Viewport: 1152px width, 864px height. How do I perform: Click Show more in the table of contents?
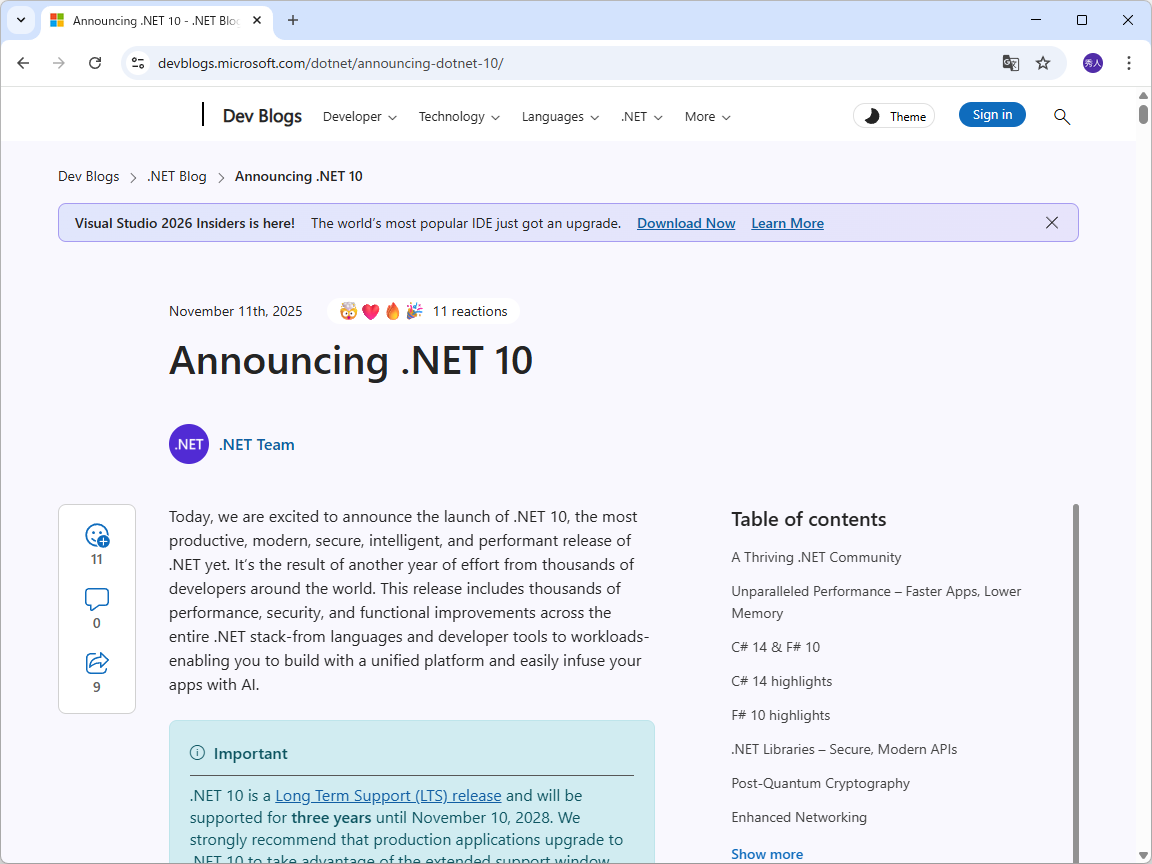(766, 853)
